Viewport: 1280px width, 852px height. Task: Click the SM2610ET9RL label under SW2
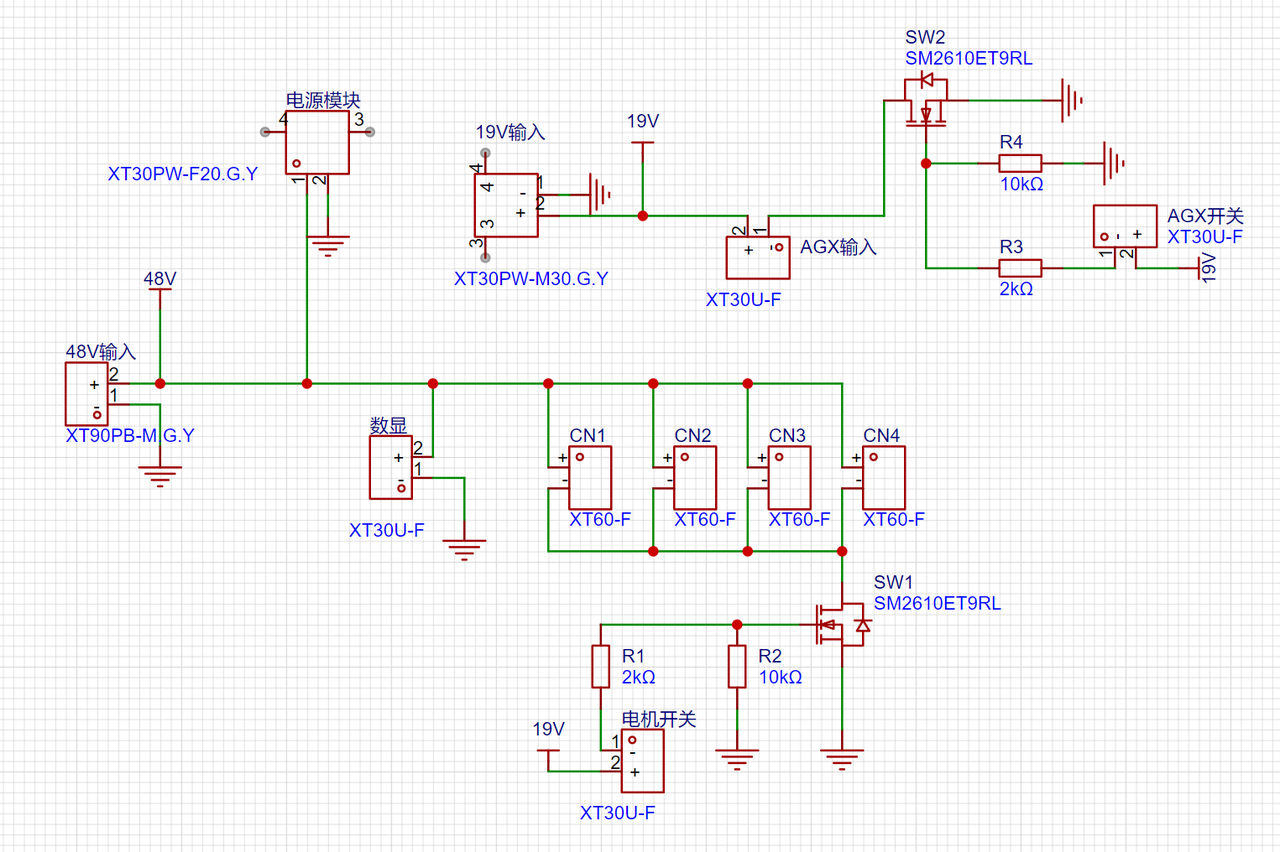tap(969, 59)
